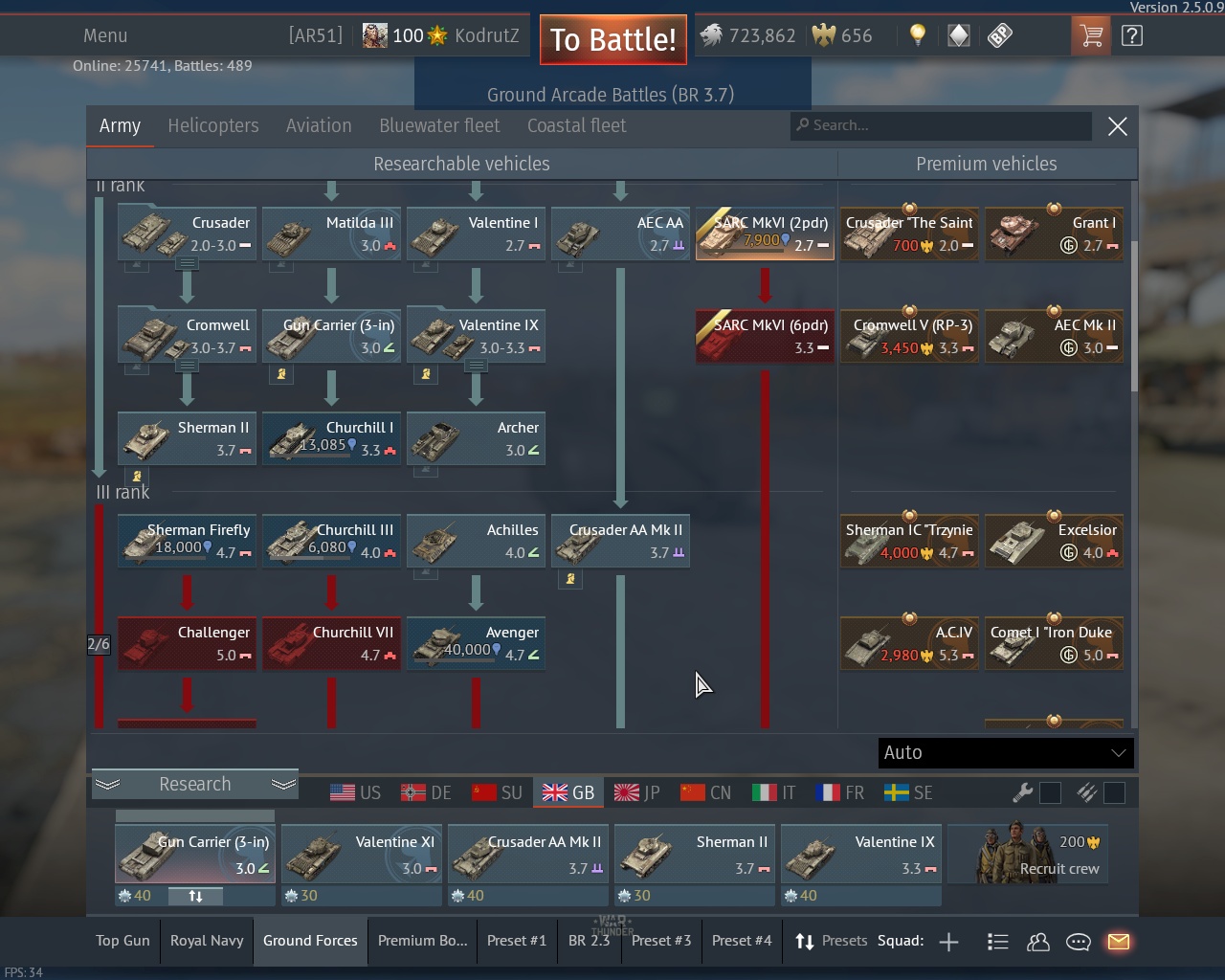The height and width of the screenshot is (980, 1225).
Task: Select the SU nation tab
Action: coord(498,793)
